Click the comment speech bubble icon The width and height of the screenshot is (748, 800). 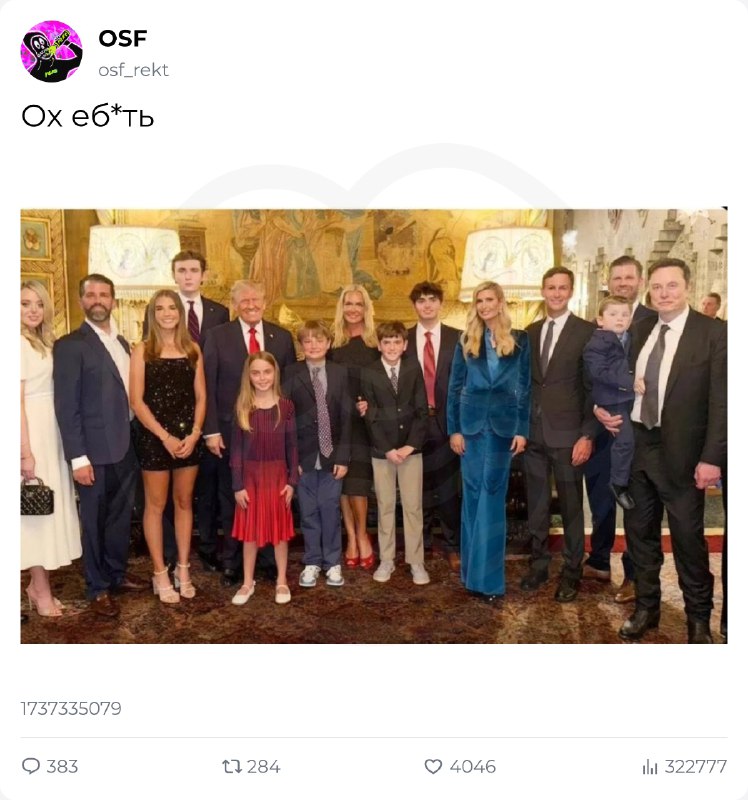click(31, 766)
